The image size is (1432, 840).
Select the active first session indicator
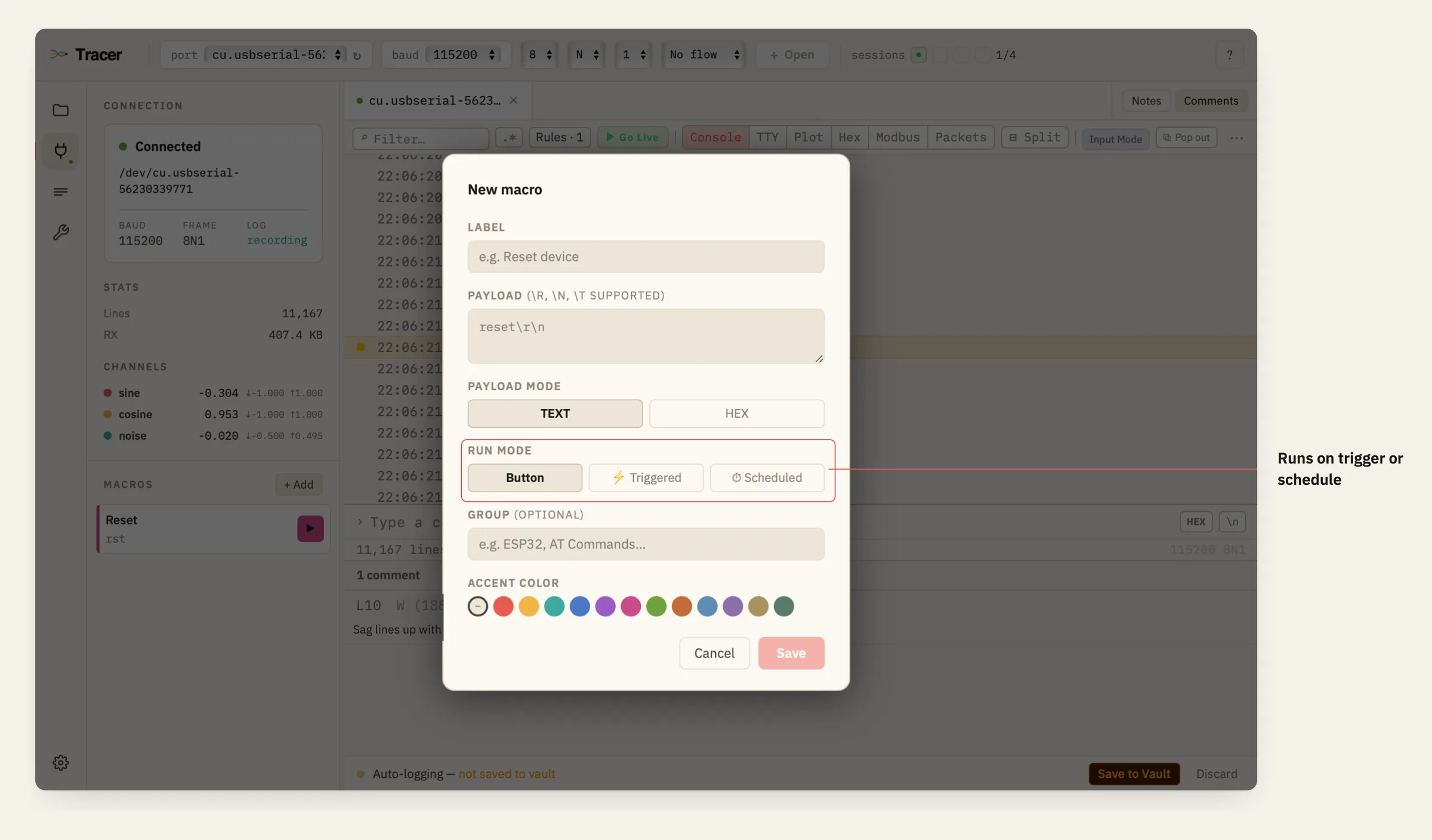click(x=919, y=55)
